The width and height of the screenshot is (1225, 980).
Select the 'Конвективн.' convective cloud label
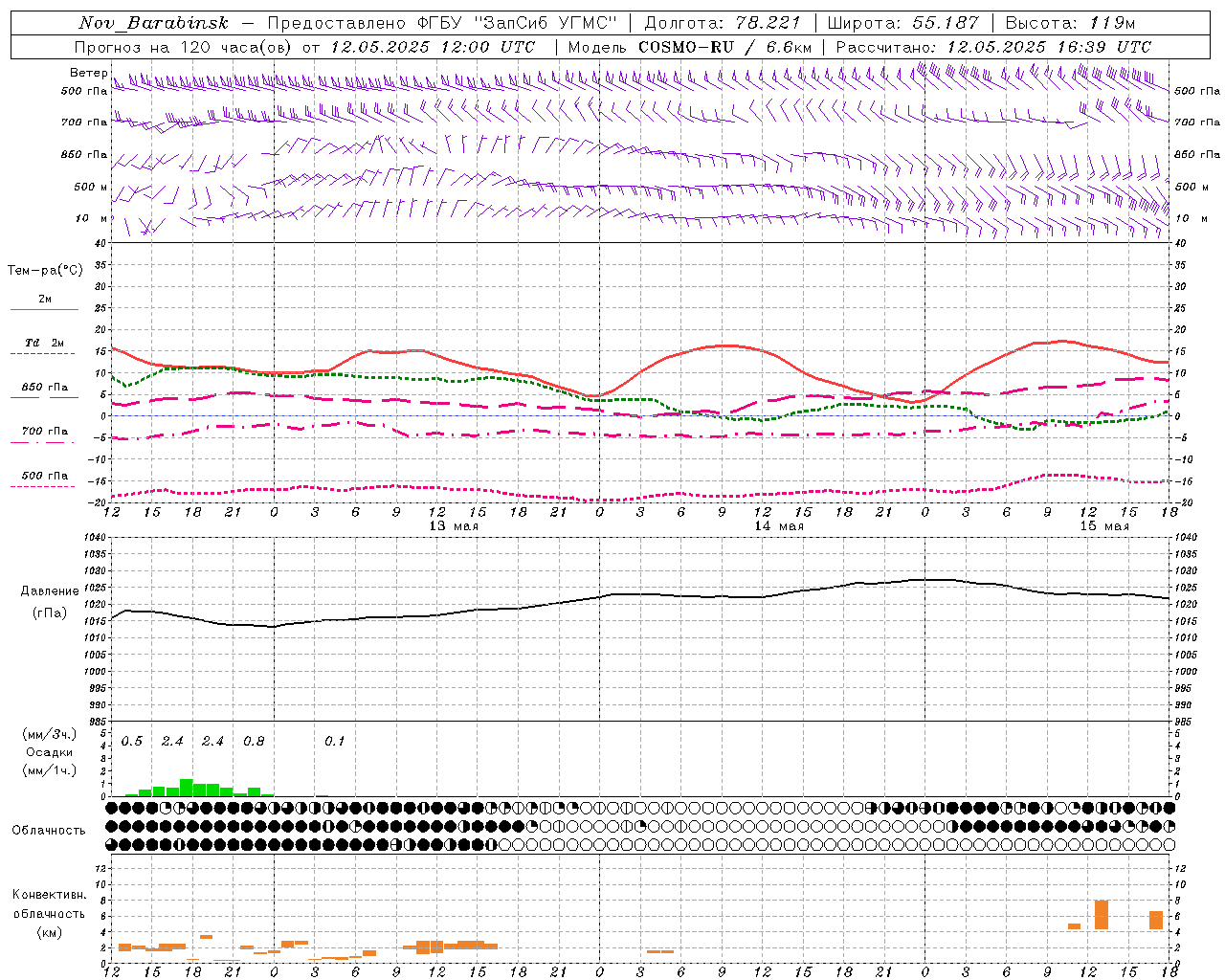(x=50, y=895)
